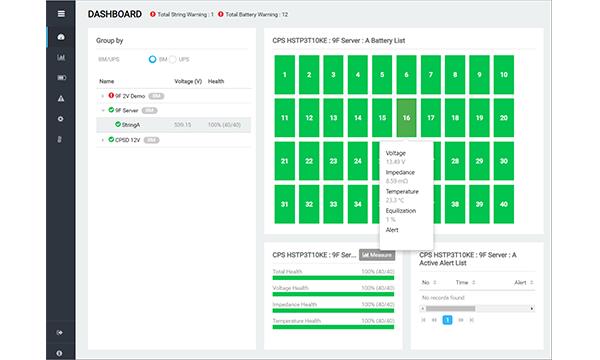Click the green check status icon of StringA
Image resolution: width=600 pixels, height=360 pixels.
[118, 124]
